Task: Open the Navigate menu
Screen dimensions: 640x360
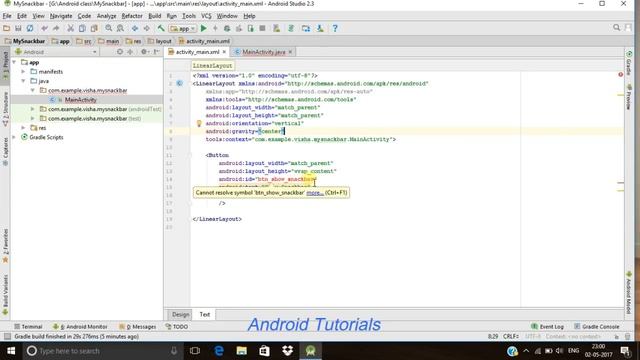Action: (61, 16)
